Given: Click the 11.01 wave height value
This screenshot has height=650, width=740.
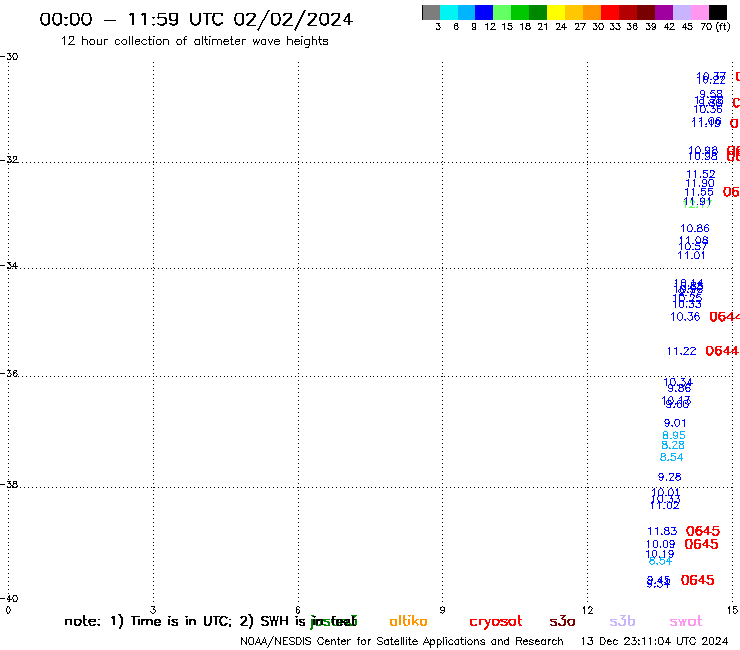Looking at the screenshot, I should click(691, 255).
